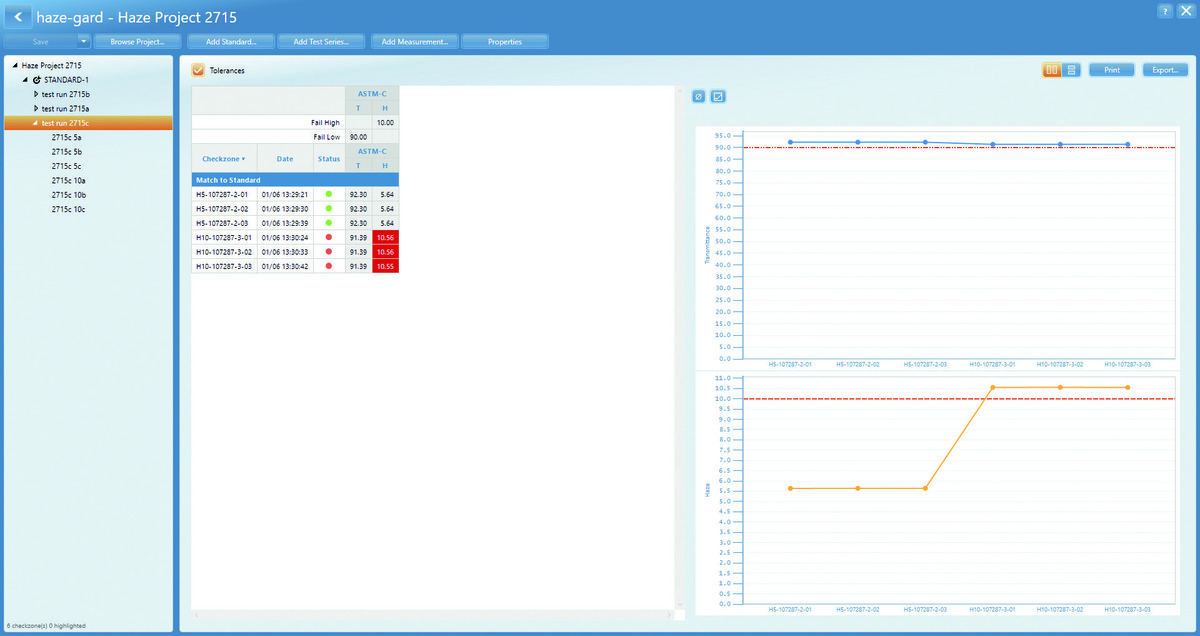Click the status bar checkzone count
The image size is (1200, 636).
[x=46, y=626]
